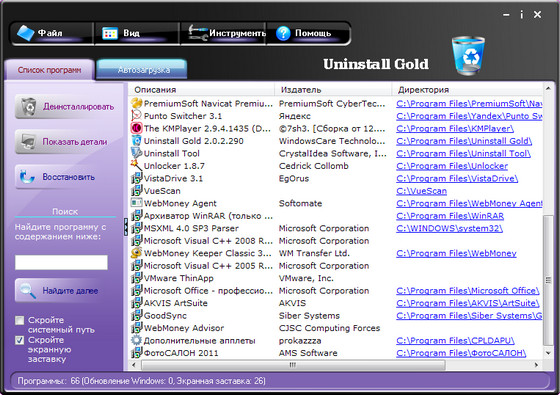Click the Программы: 66 status bar text

click(141, 381)
